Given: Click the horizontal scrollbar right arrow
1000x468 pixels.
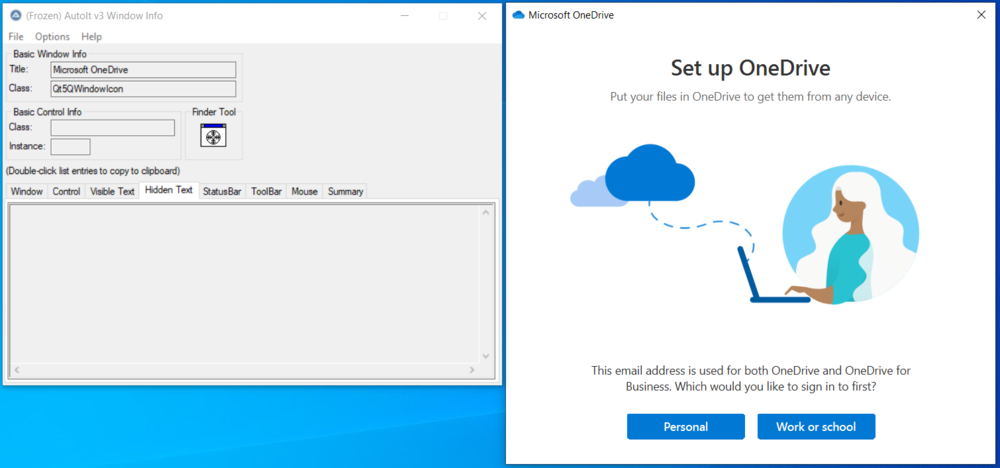Looking at the screenshot, I should pos(472,370).
